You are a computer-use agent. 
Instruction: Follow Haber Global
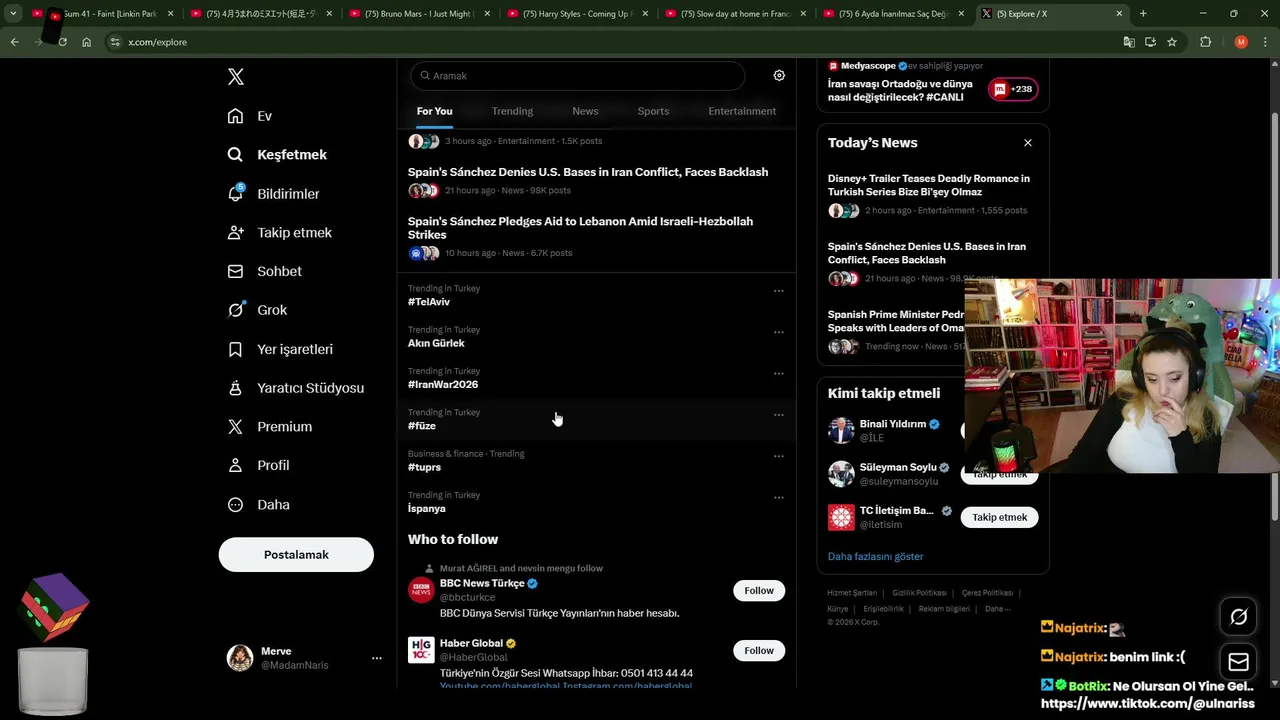point(759,650)
